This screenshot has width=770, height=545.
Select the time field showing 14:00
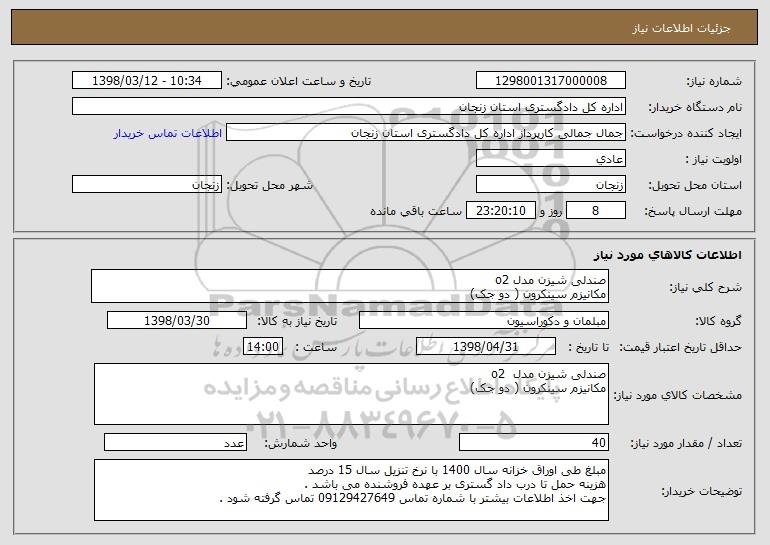pos(263,347)
